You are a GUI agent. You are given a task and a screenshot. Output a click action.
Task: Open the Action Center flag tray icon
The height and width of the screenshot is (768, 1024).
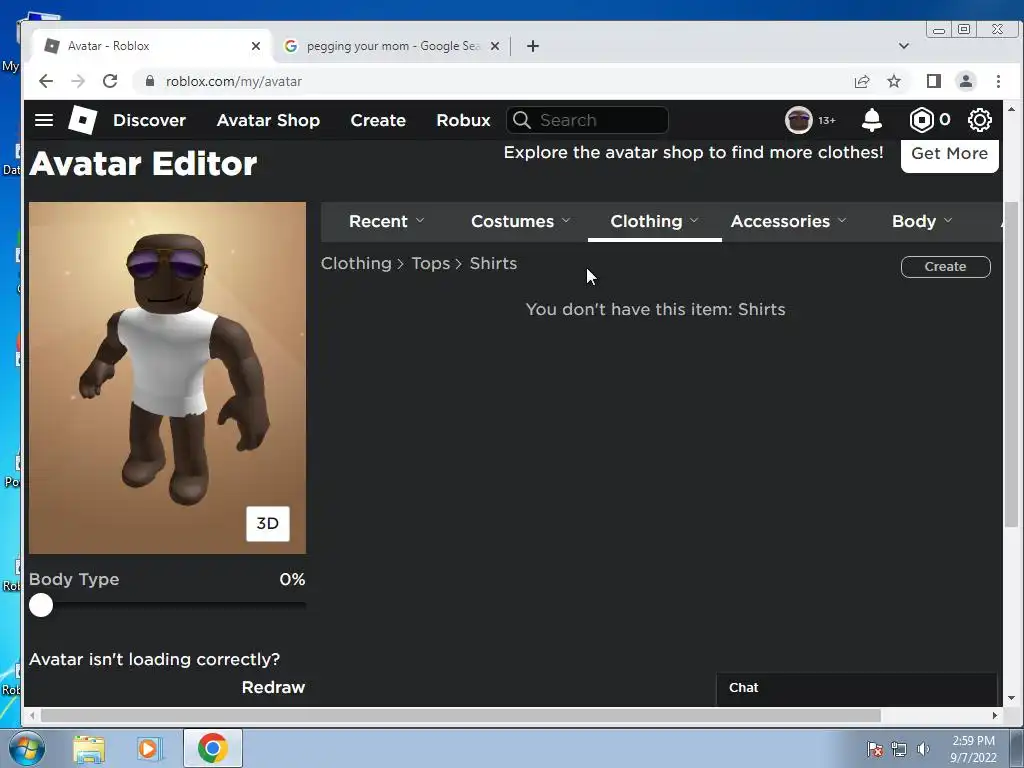pyautogui.click(x=874, y=749)
